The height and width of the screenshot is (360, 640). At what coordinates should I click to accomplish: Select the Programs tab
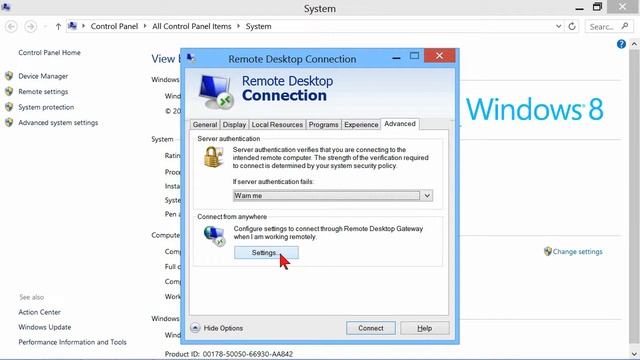[x=323, y=124]
